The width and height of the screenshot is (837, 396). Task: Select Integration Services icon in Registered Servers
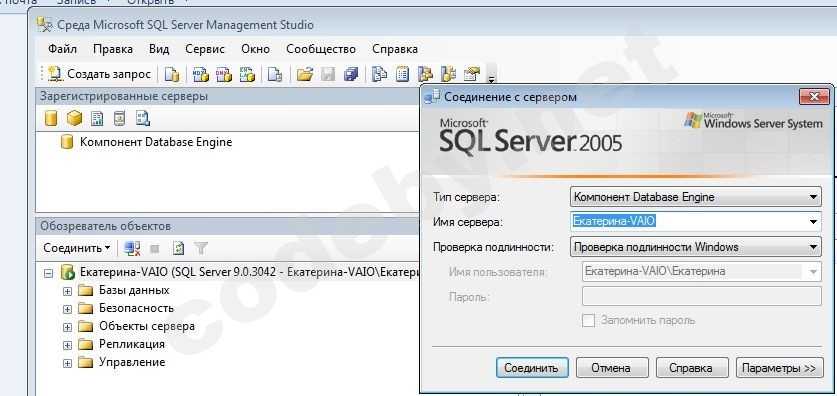point(143,118)
